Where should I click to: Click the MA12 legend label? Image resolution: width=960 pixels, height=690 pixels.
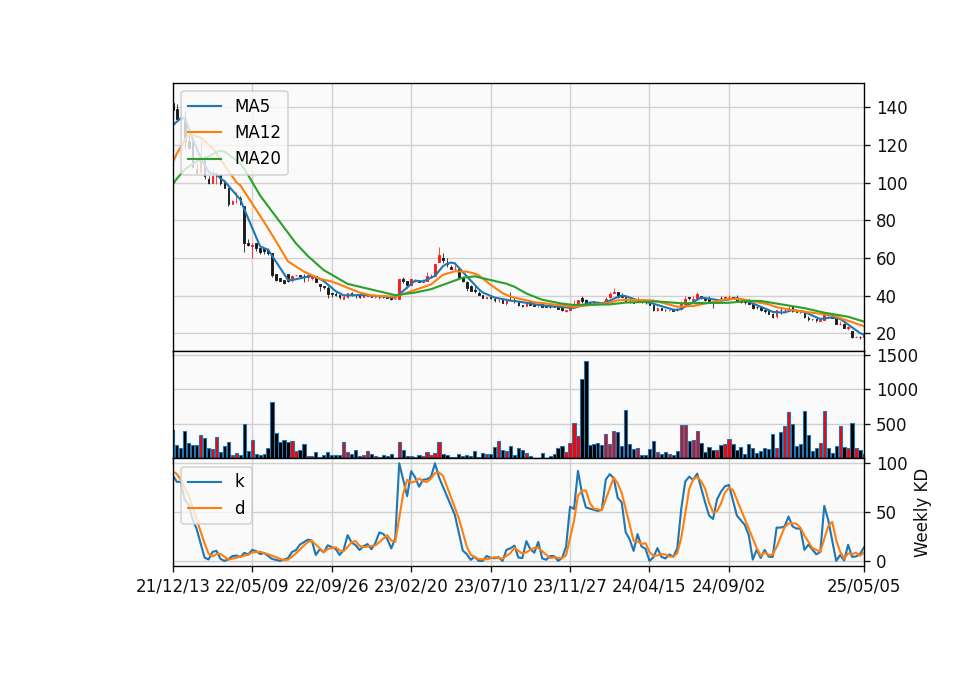(x=257, y=132)
